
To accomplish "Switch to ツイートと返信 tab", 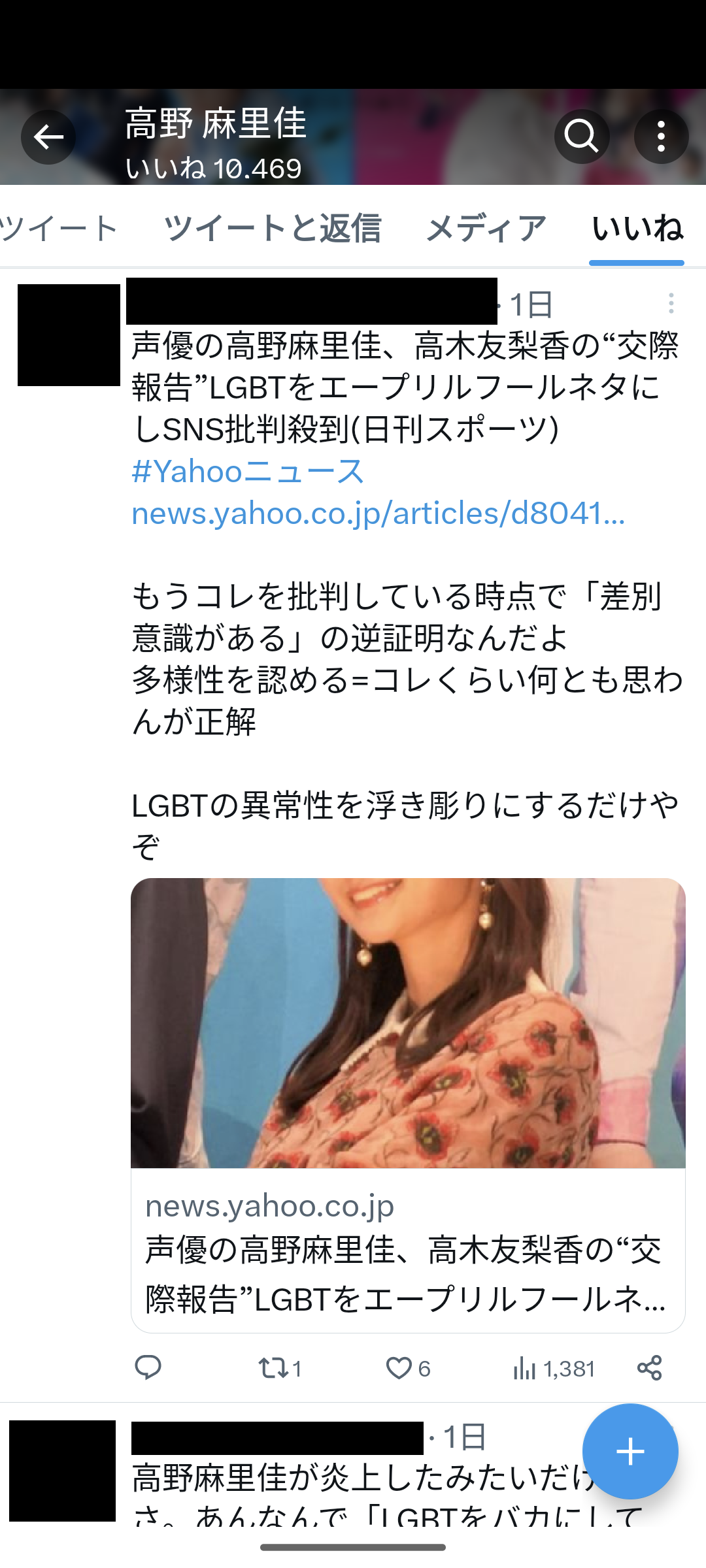I will coord(272,228).
